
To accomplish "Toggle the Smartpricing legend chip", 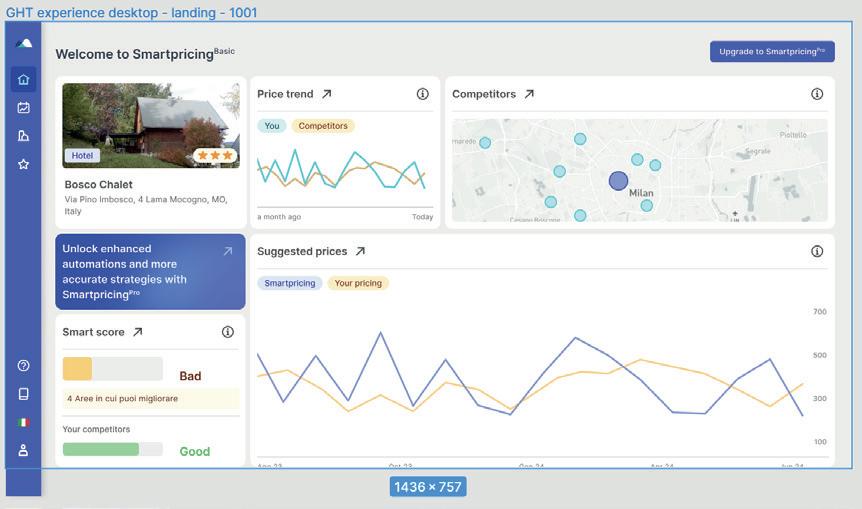I will (x=290, y=283).
